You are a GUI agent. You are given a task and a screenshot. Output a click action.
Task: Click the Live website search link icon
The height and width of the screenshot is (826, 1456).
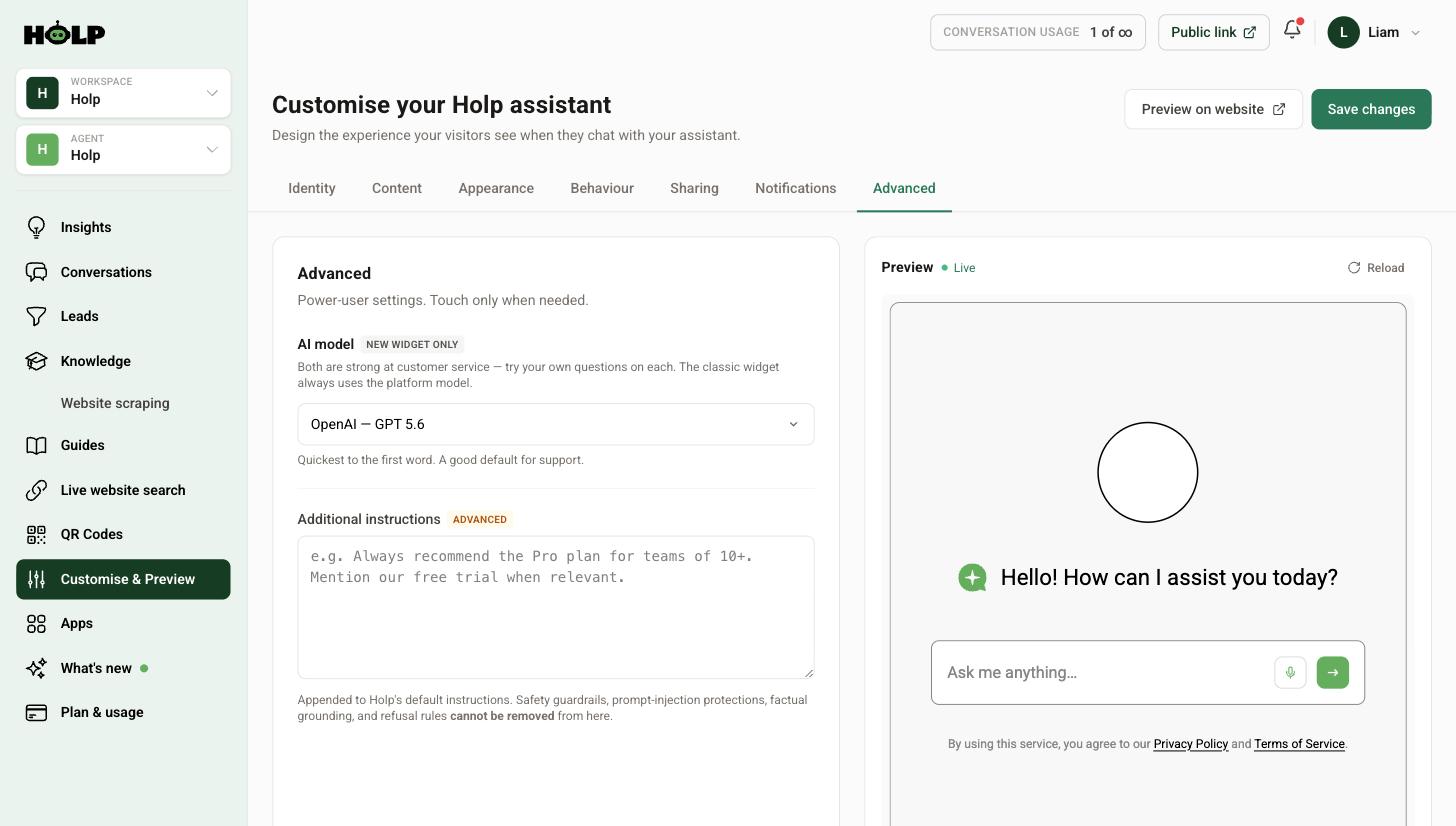pos(36,490)
